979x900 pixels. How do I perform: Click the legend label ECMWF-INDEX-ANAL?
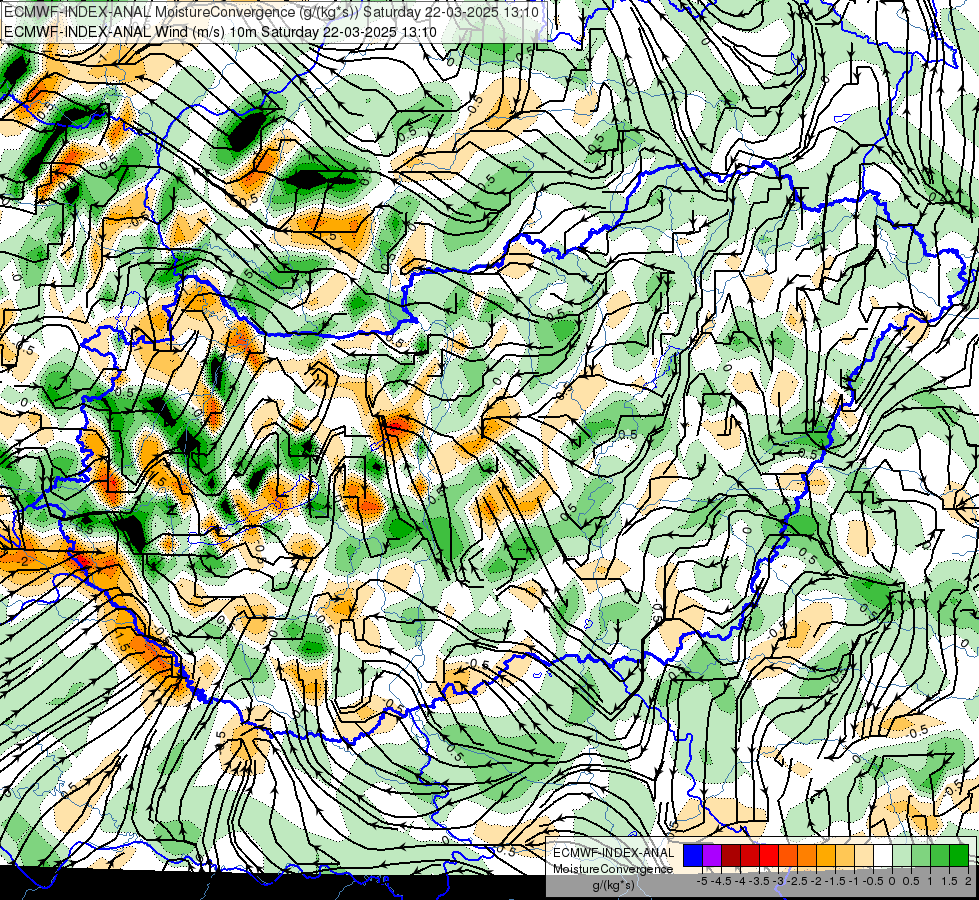614,853
